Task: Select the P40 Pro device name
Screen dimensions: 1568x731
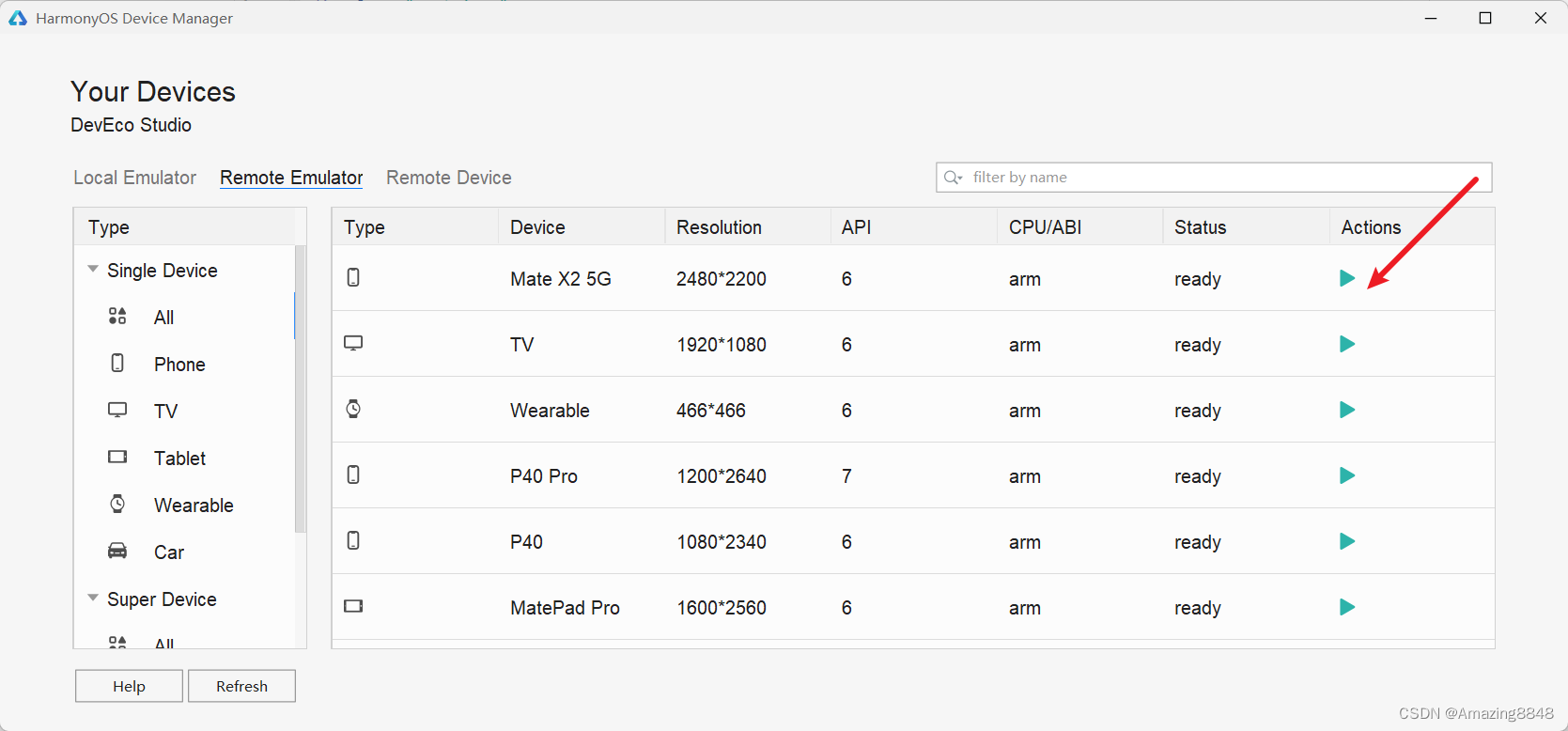Action: click(x=544, y=476)
